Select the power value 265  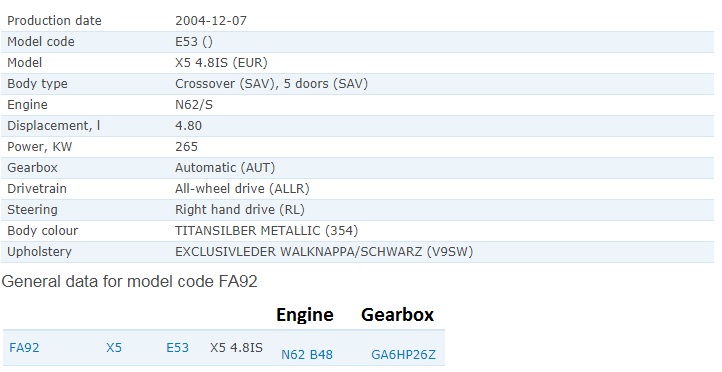pos(186,147)
